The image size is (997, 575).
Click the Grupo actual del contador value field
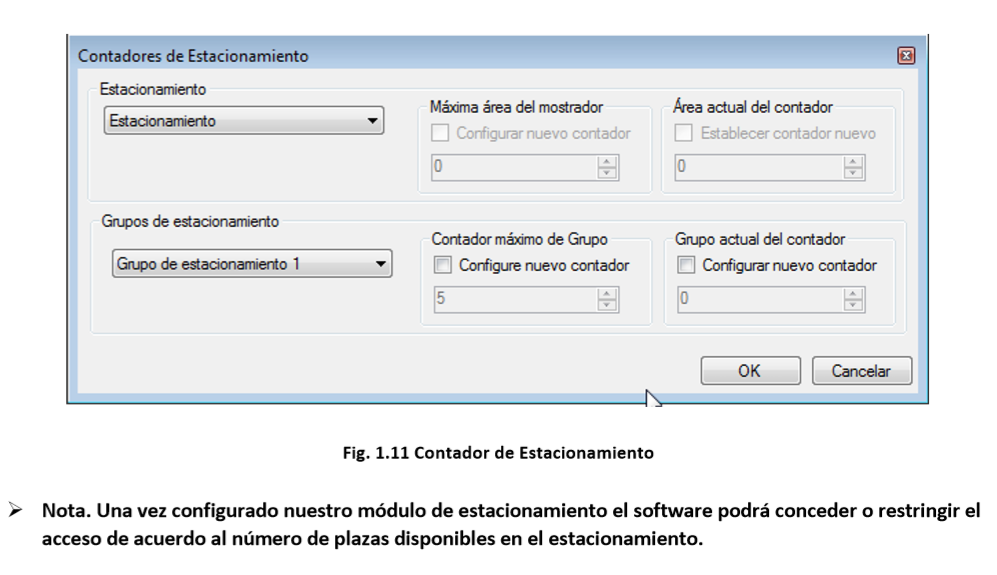(760, 299)
